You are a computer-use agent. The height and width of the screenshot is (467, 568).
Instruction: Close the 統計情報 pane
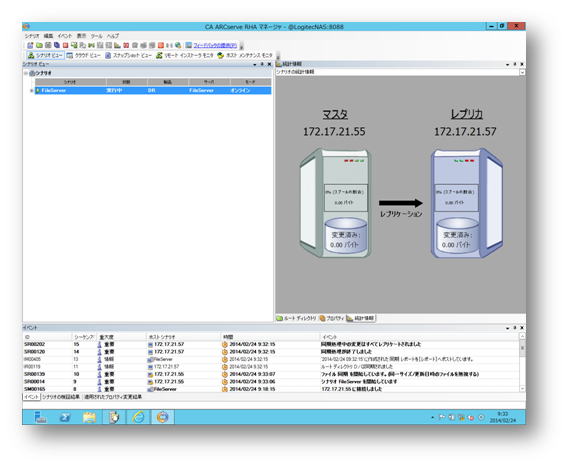pyautogui.click(x=522, y=64)
